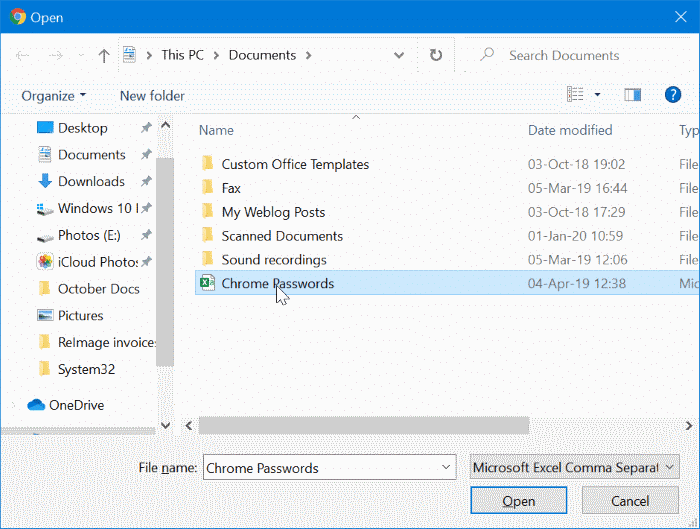This screenshot has height=529, width=700.
Task: Open Help with the question mark icon
Action: pos(673,95)
